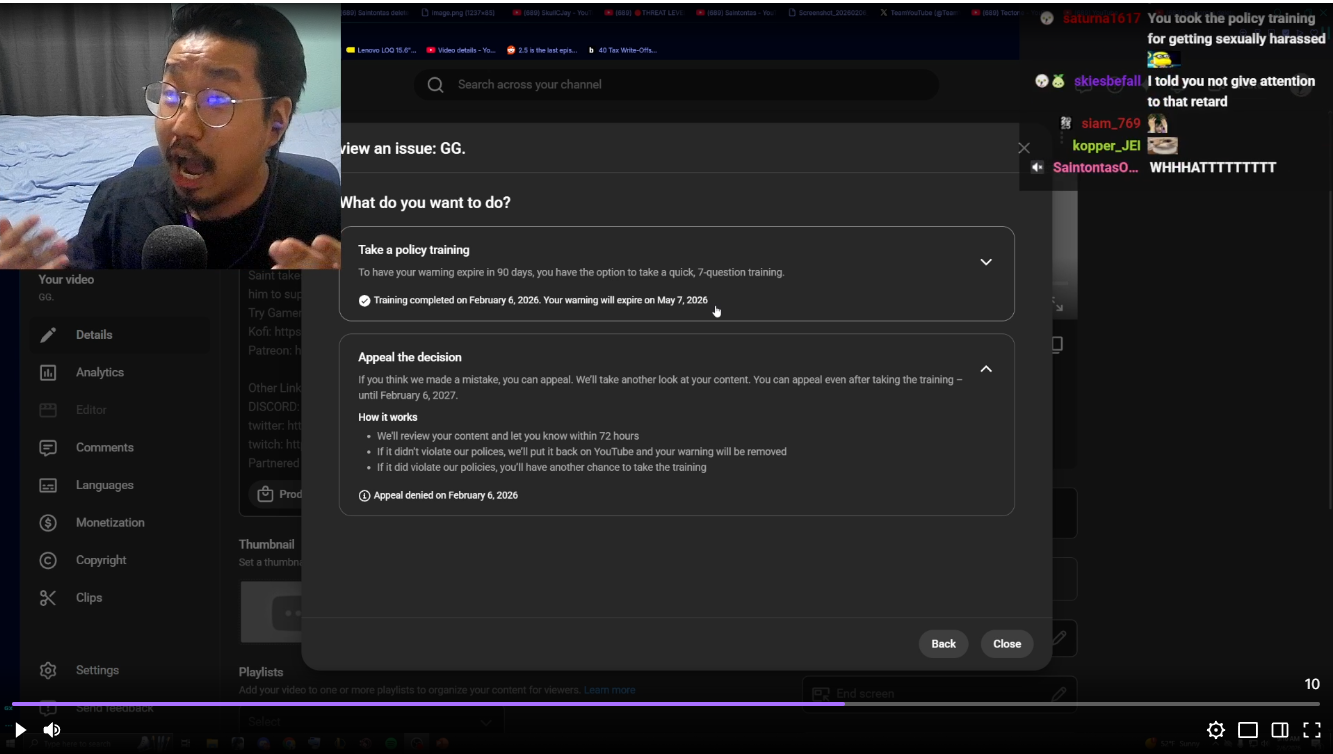Open the Copyright section icon
Screen dimensions: 1333x754
tap(48, 560)
